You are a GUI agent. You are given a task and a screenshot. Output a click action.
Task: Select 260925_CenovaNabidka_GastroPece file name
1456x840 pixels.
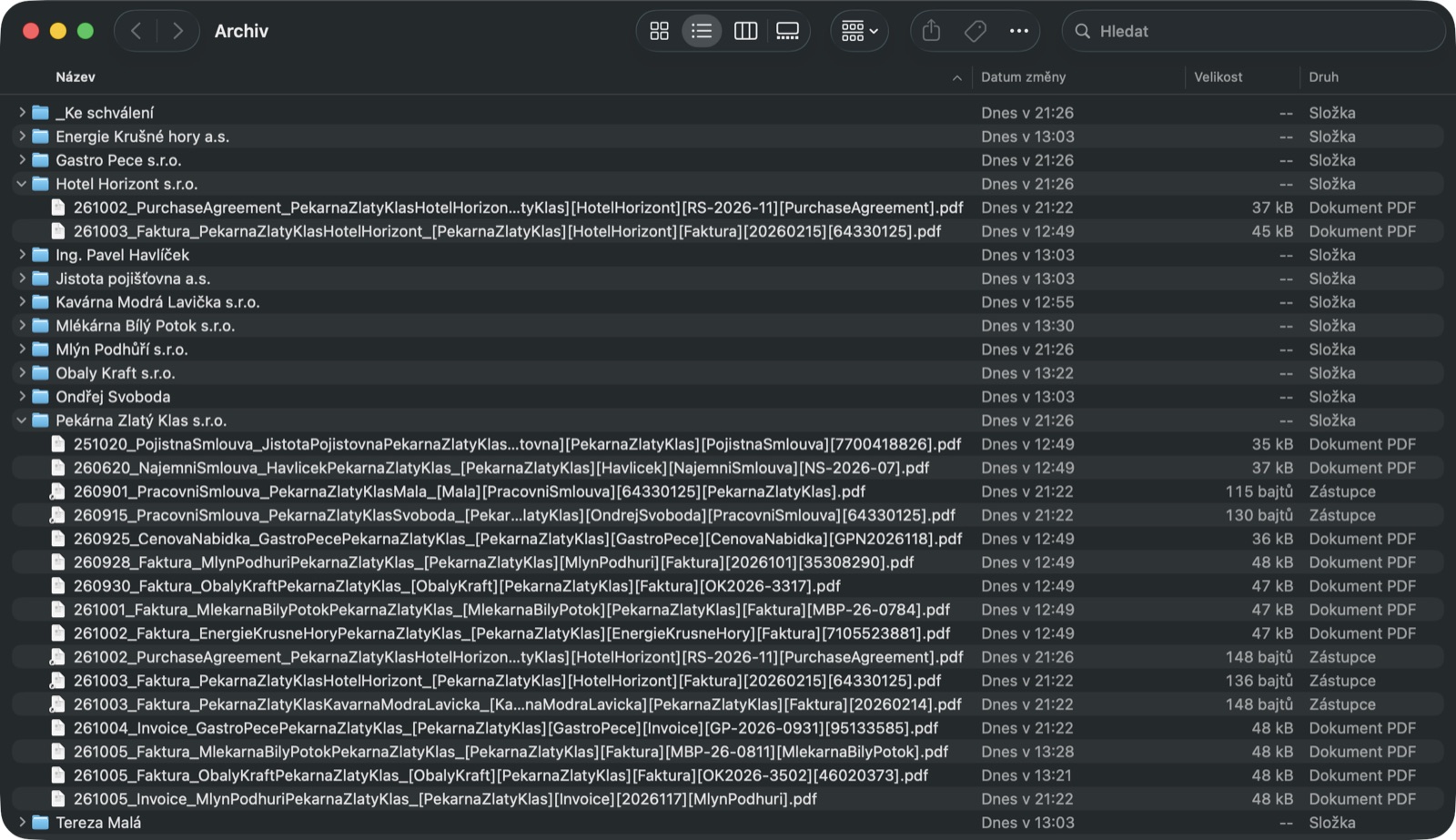pyautogui.click(x=518, y=539)
